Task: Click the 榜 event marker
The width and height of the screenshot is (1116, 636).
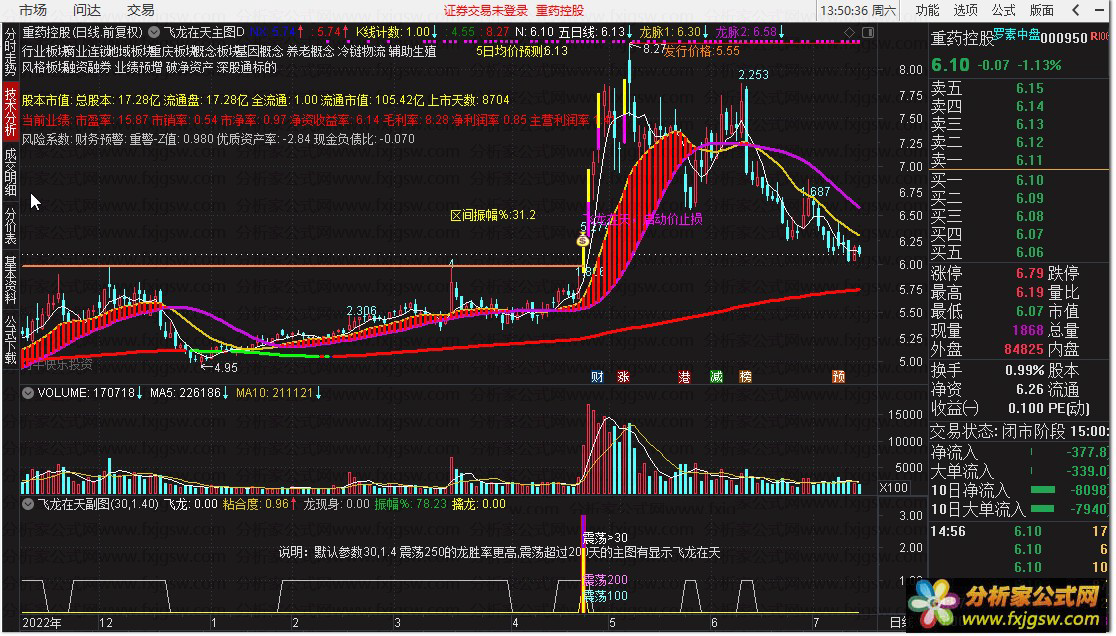Action: [x=745, y=377]
